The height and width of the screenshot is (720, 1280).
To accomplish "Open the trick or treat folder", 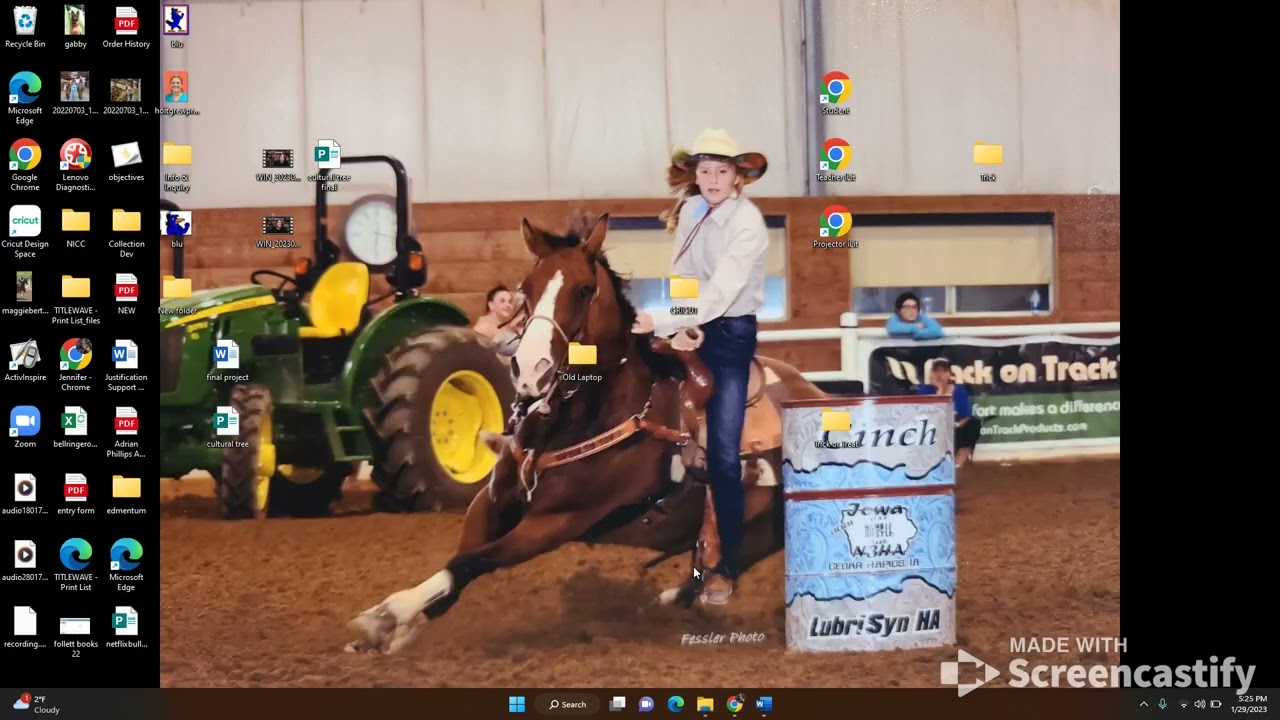I will click(835, 427).
